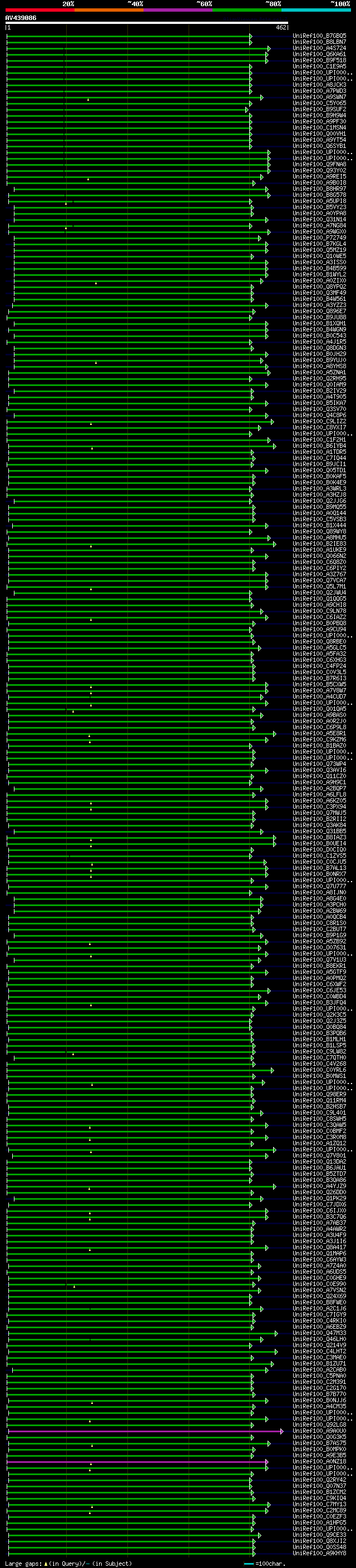The height and width of the screenshot is (1568, 356).
Task: Open hit UniRef100_A4S724
Action: pyautogui.click(x=319, y=48)
